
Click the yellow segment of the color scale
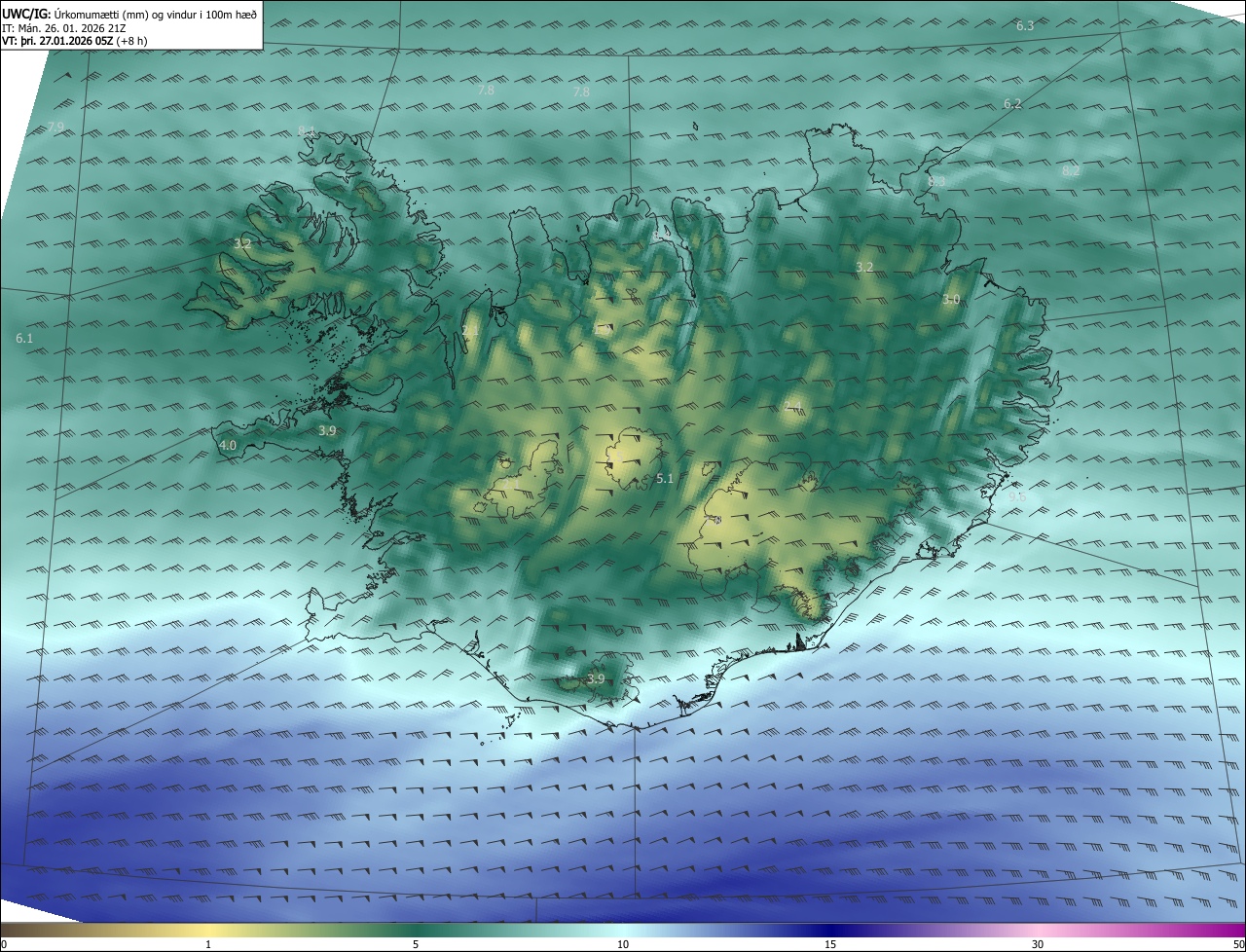pyautogui.click(x=208, y=930)
